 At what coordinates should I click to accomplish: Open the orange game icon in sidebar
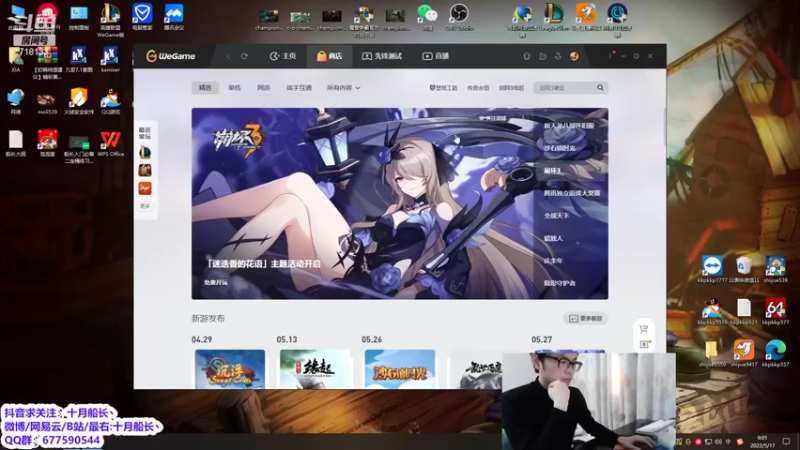(145, 188)
